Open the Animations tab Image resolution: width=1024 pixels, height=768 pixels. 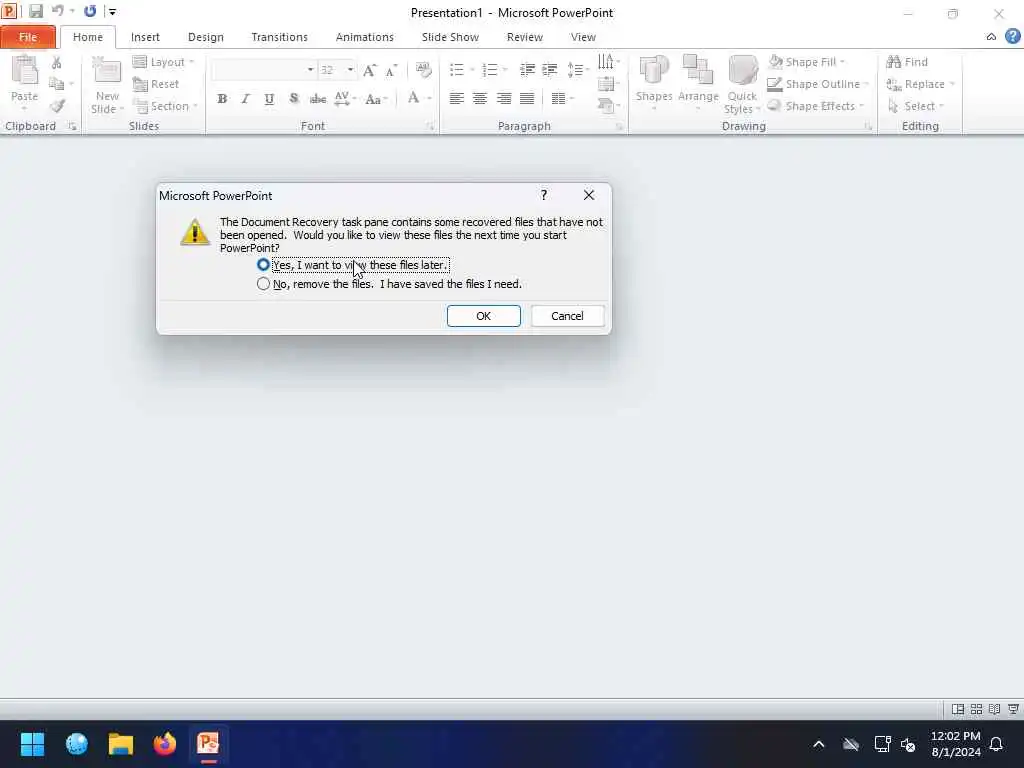pyautogui.click(x=364, y=37)
